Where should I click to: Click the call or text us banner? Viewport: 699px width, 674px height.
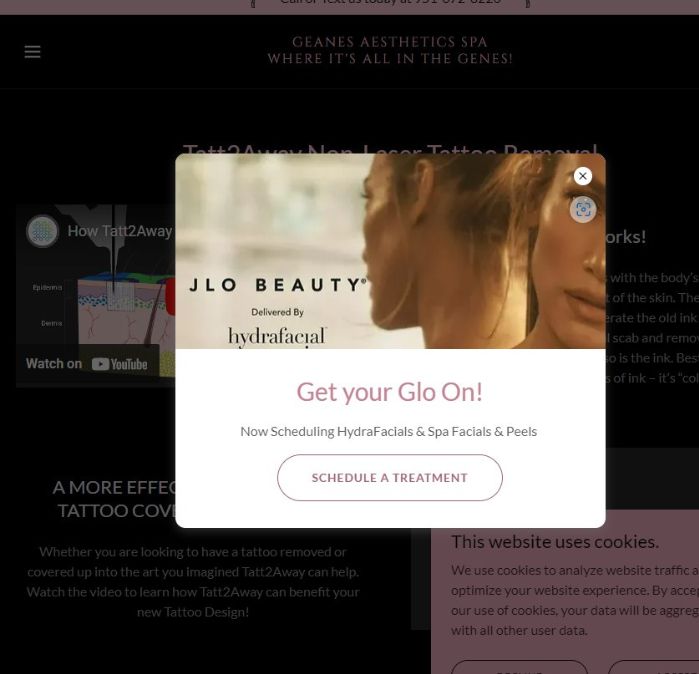[390, 4]
